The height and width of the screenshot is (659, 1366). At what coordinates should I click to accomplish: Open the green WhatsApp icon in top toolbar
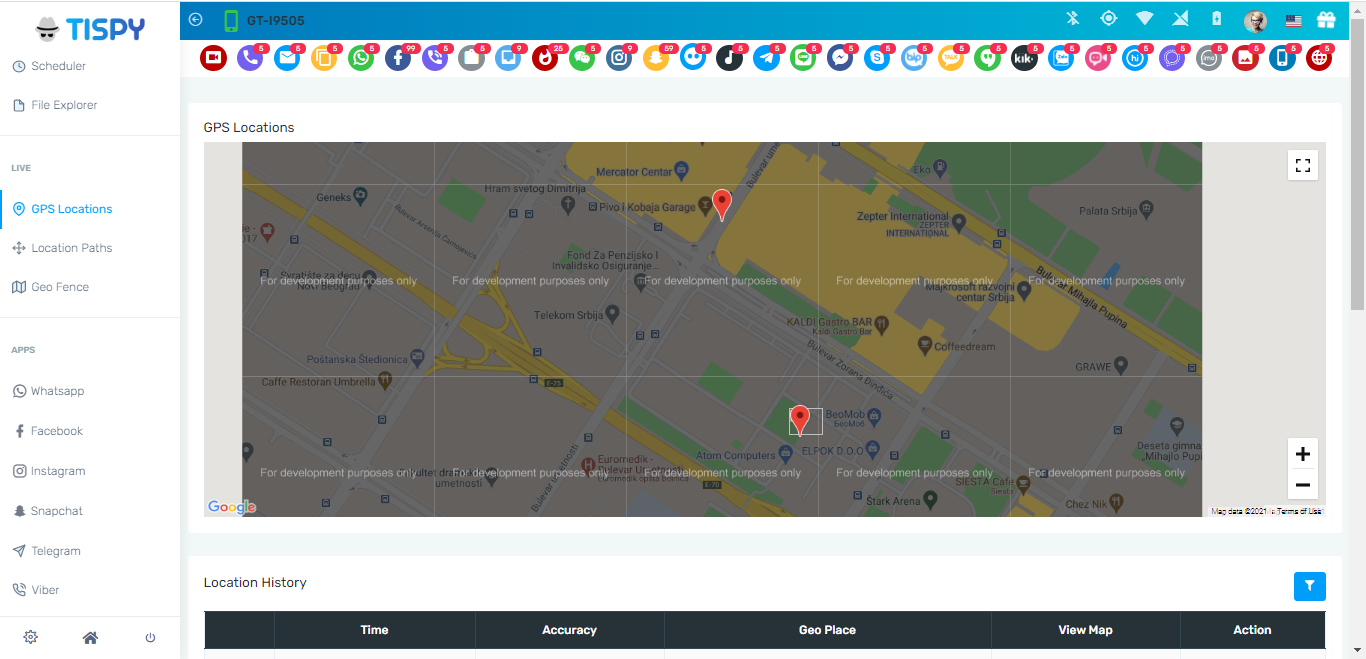click(x=361, y=58)
